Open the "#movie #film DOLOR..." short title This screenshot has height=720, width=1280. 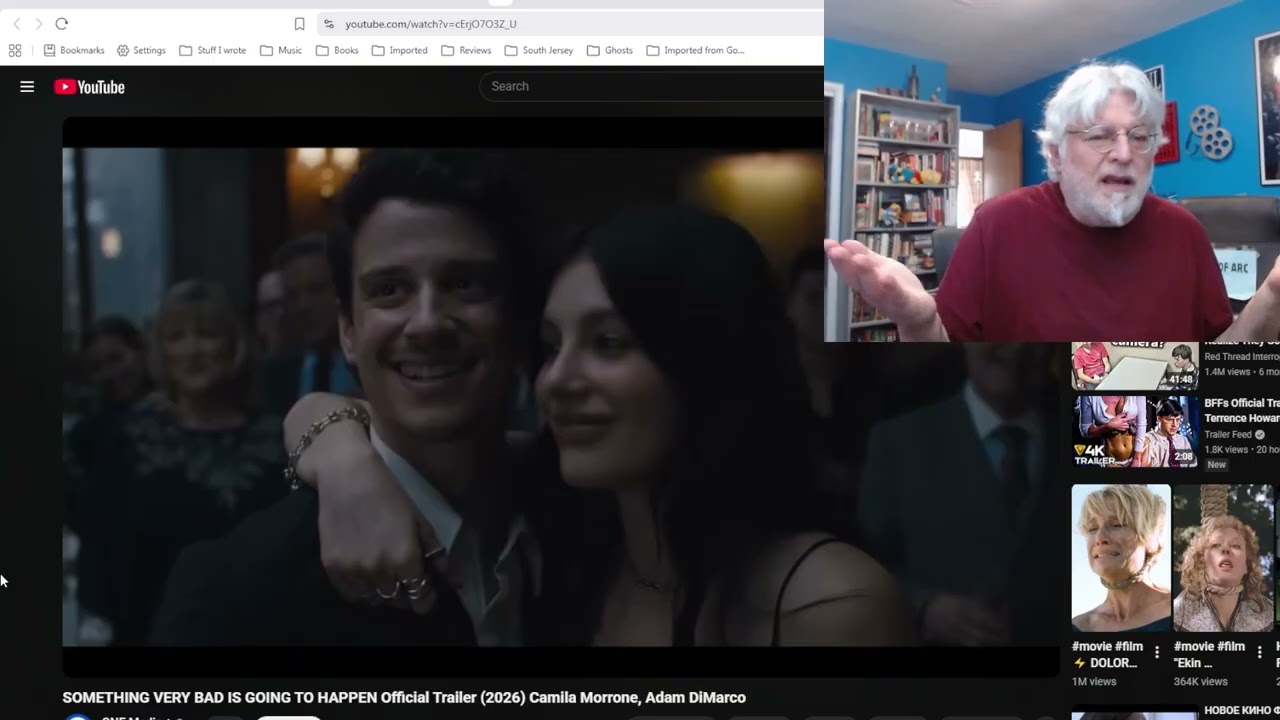click(1108, 655)
